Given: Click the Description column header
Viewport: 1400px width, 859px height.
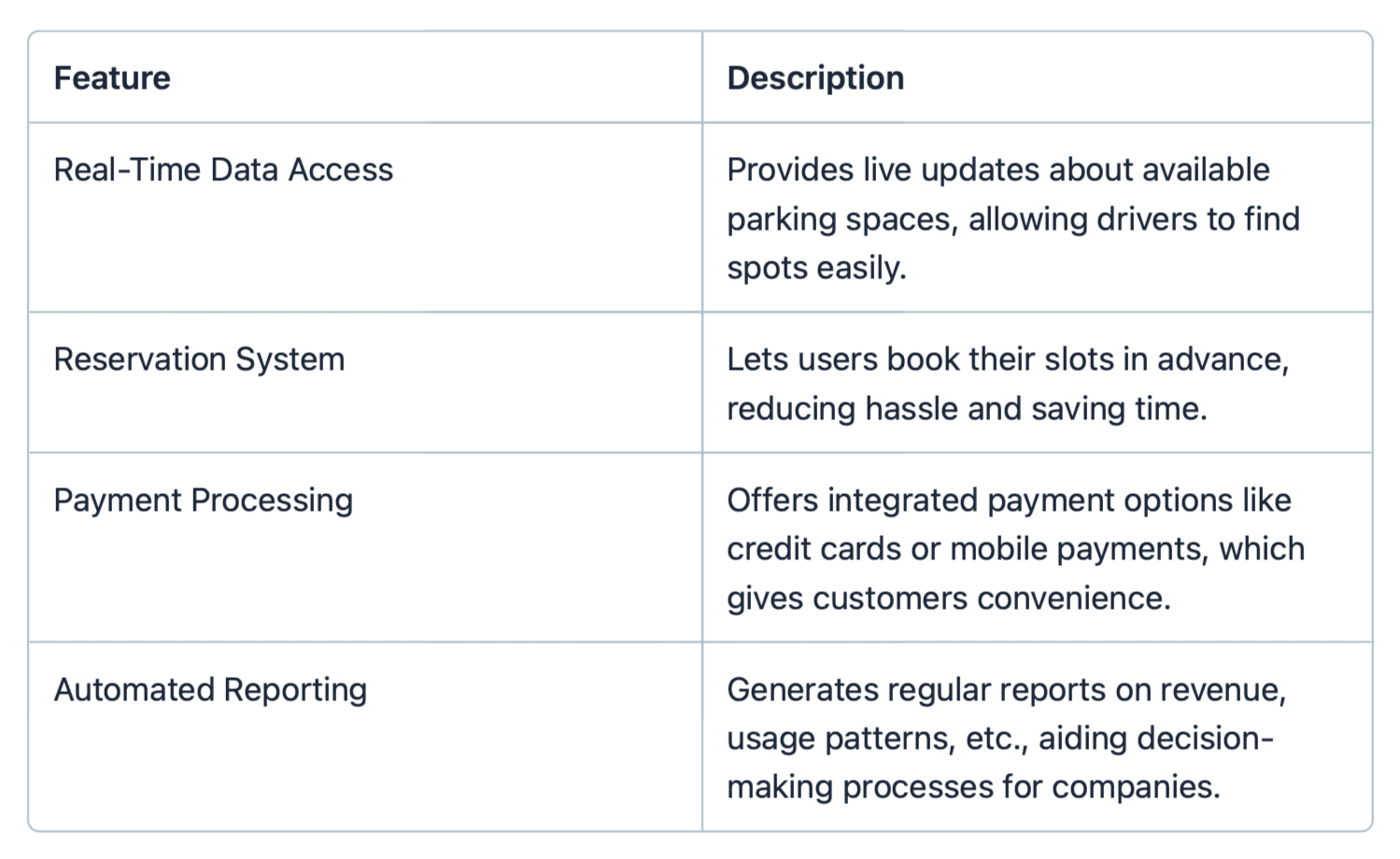Looking at the screenshot, I should pos(815,78).
